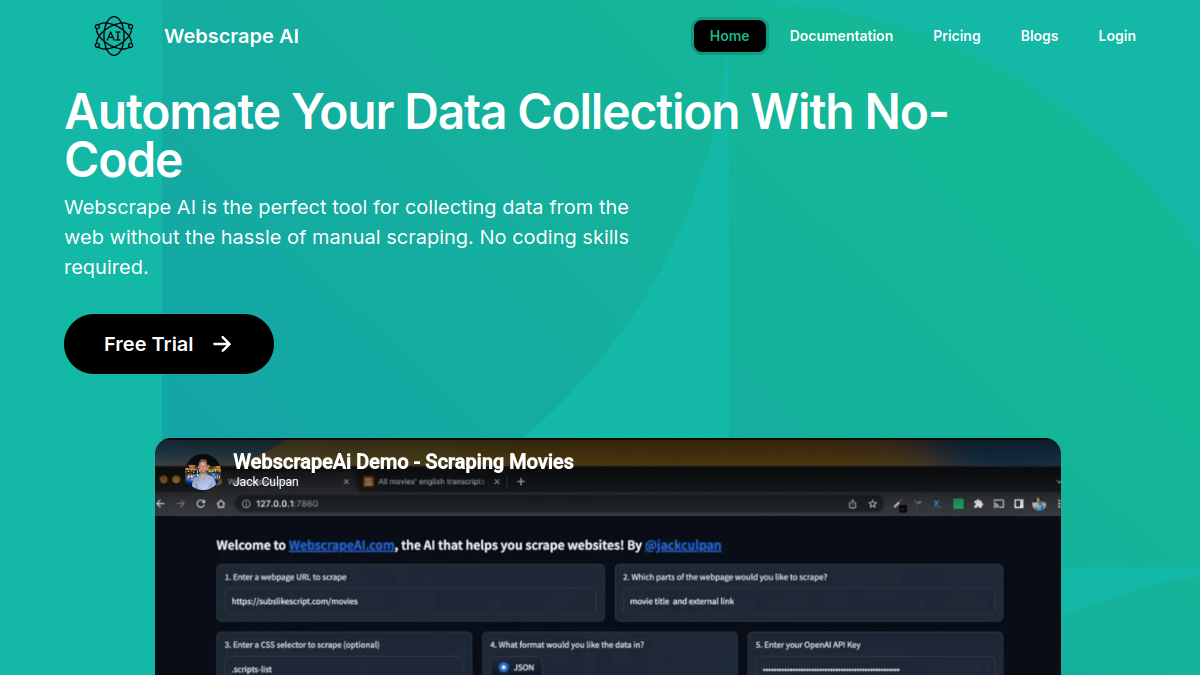Image resolution: width=1200 pixels, height=675 pixels.
Task: Select the JSON radio option in demo video
Action: [516, 667]
